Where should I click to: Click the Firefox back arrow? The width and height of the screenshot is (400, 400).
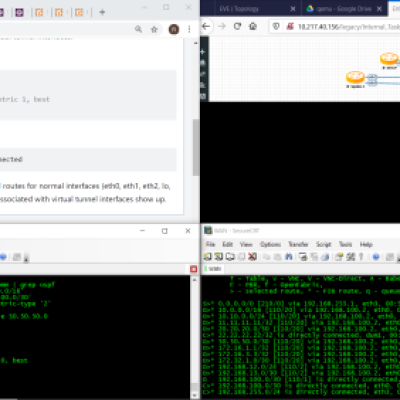tap(206, 26)
